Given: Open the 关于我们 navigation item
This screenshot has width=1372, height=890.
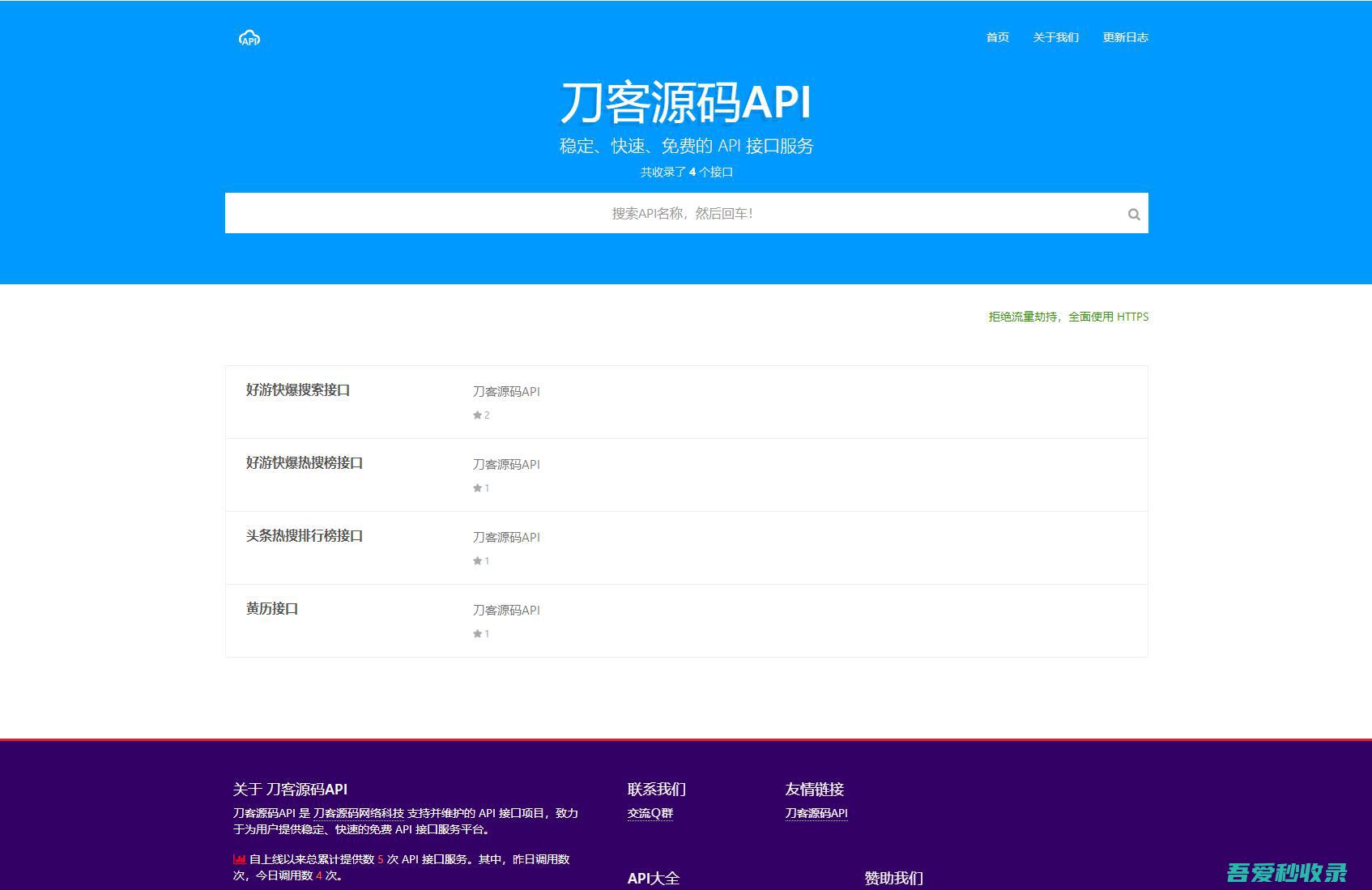Looking at the screenshot, I should [x=1055, y=37].
